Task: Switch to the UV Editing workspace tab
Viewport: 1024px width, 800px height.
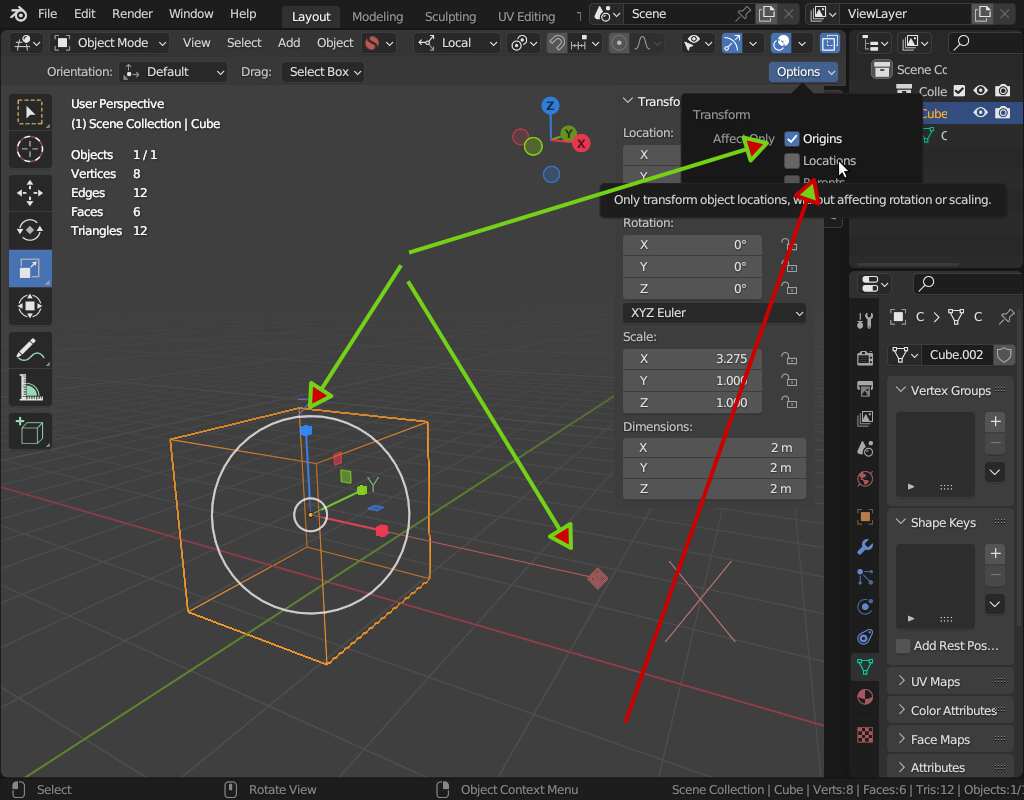Action: point(526,16)
